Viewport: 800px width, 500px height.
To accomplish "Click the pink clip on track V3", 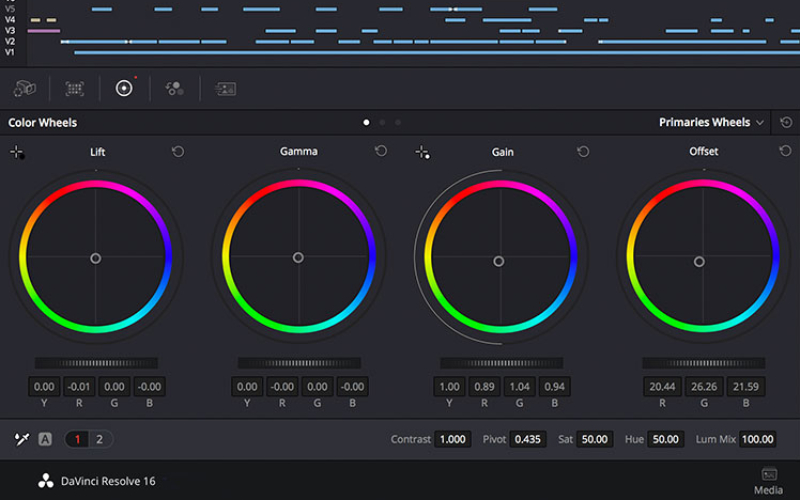I will [x=44, y=31].
